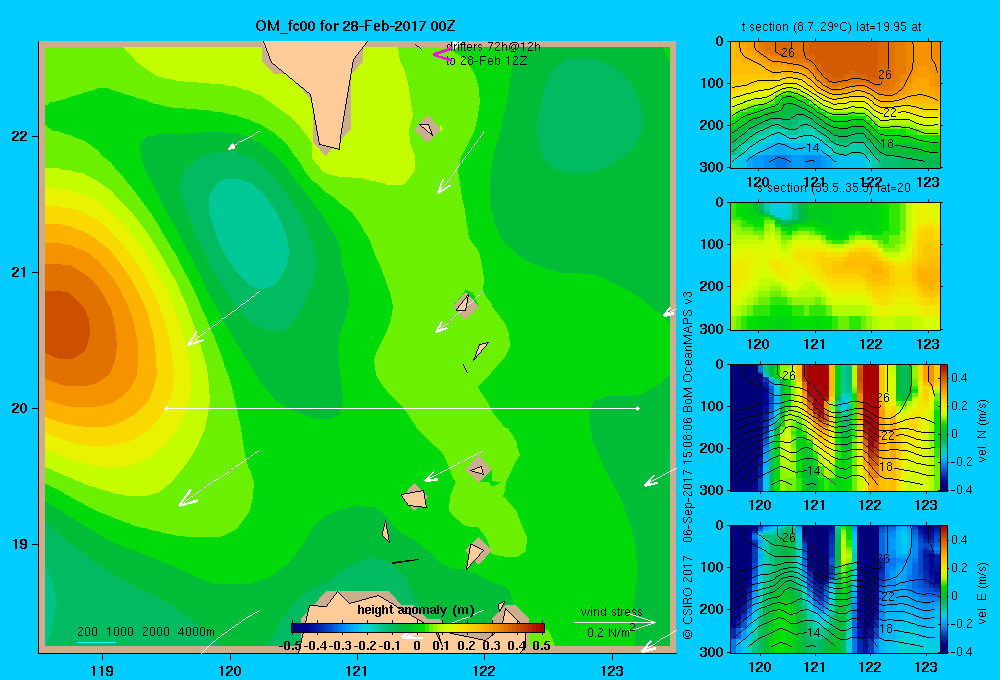The height and width of the screenshot is (680, 1000).
Task: Click latitude label 21 on main map
Action: 20,272
